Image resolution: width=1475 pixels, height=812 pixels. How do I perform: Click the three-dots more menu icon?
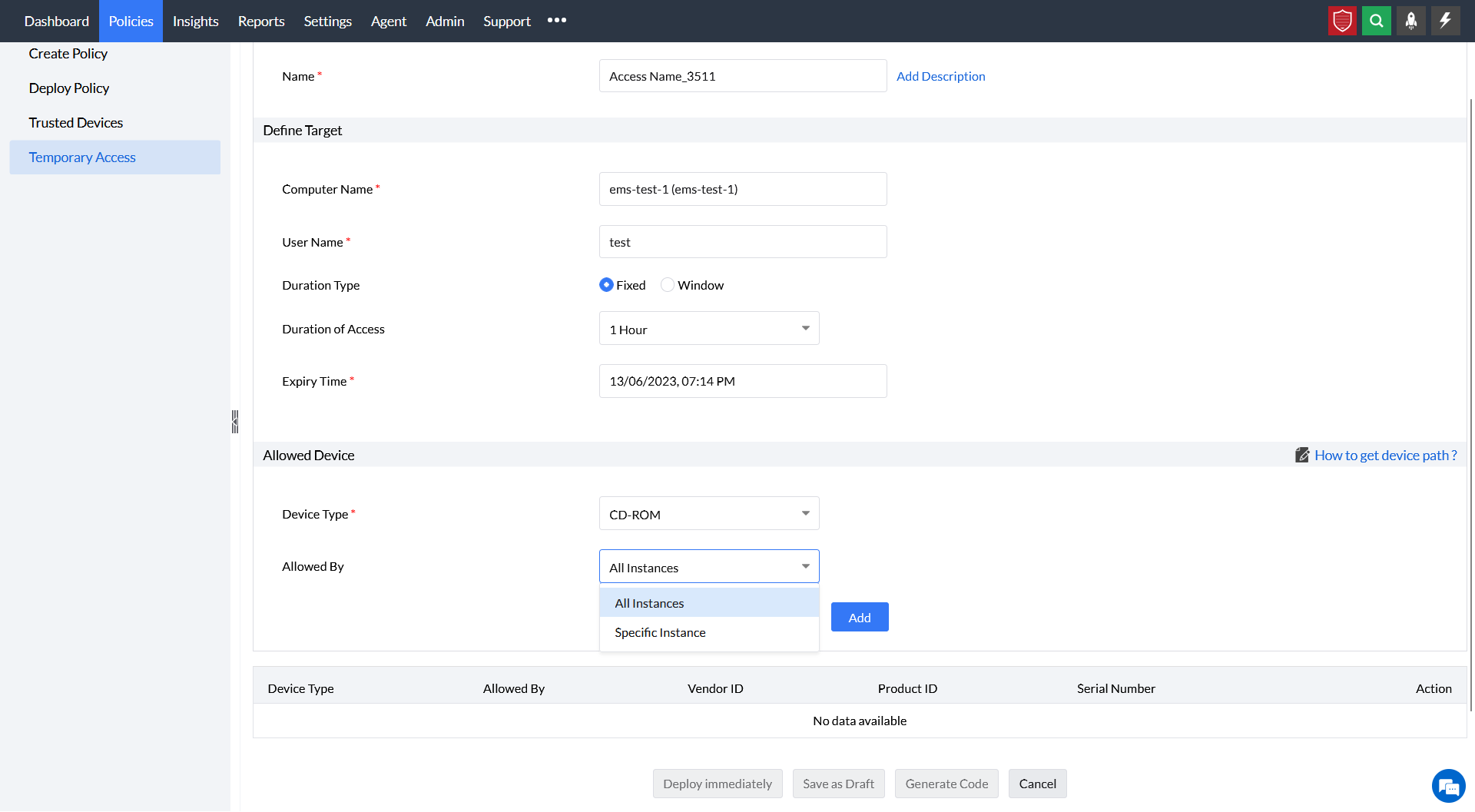[557, 21]
